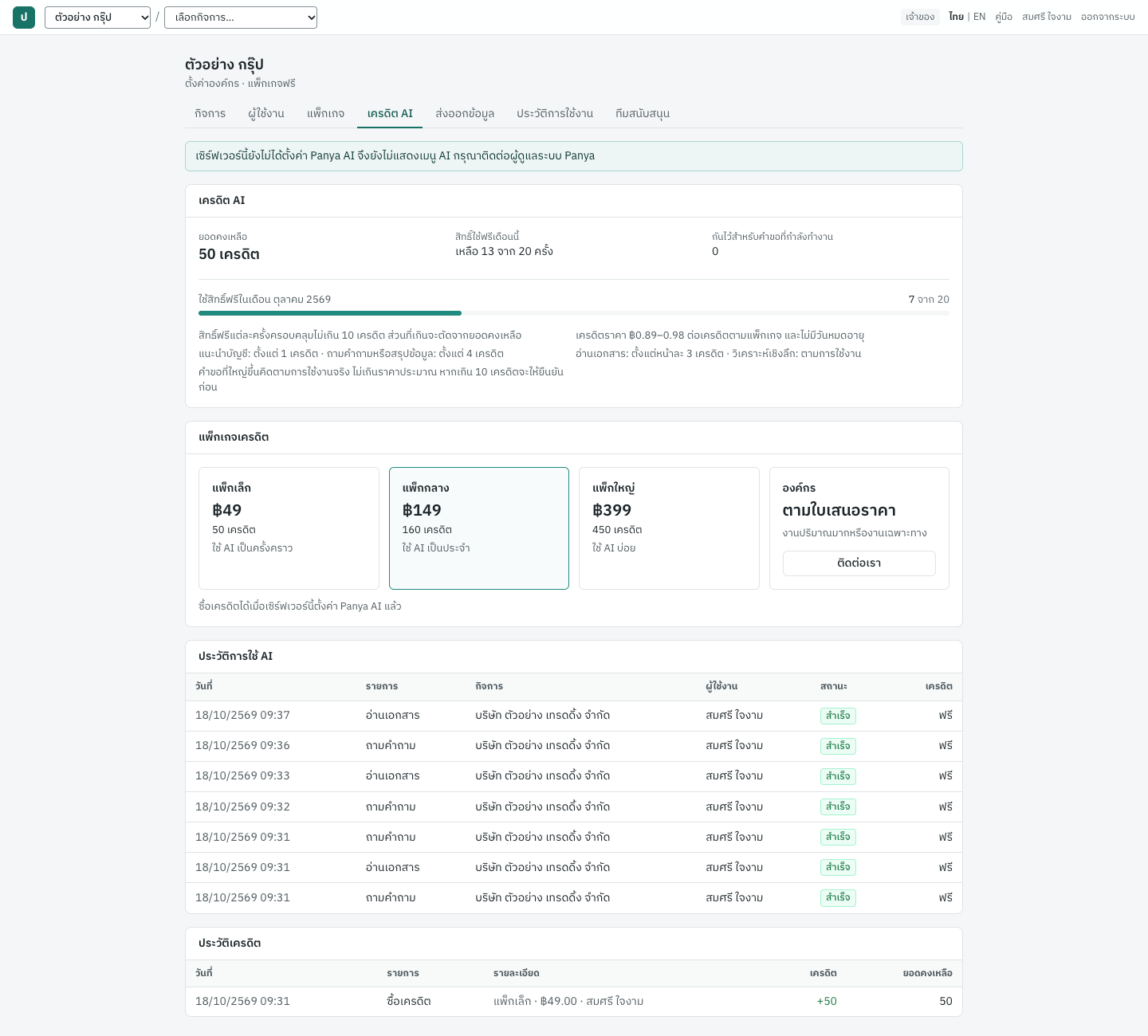Click ออกจากระบบ to log out

click(1108, 17)
